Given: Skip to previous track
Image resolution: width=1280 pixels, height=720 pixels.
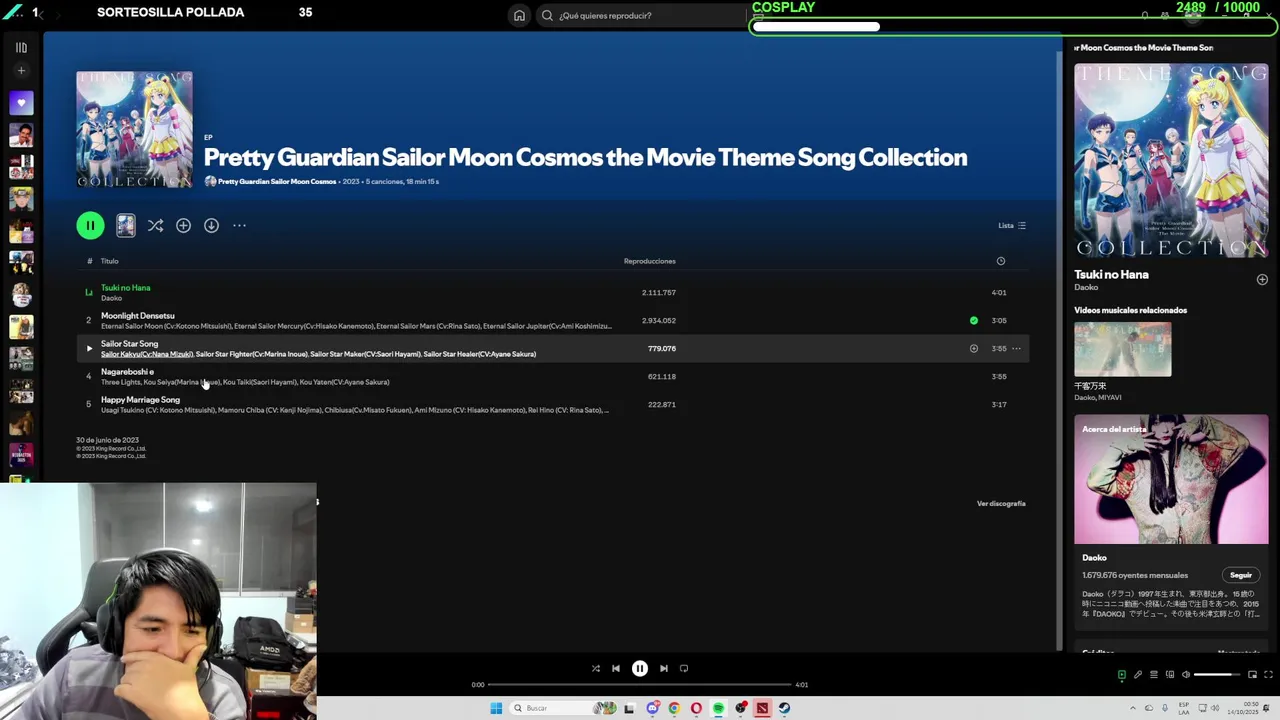Looking at the screenshot, I should coord(616,669).
